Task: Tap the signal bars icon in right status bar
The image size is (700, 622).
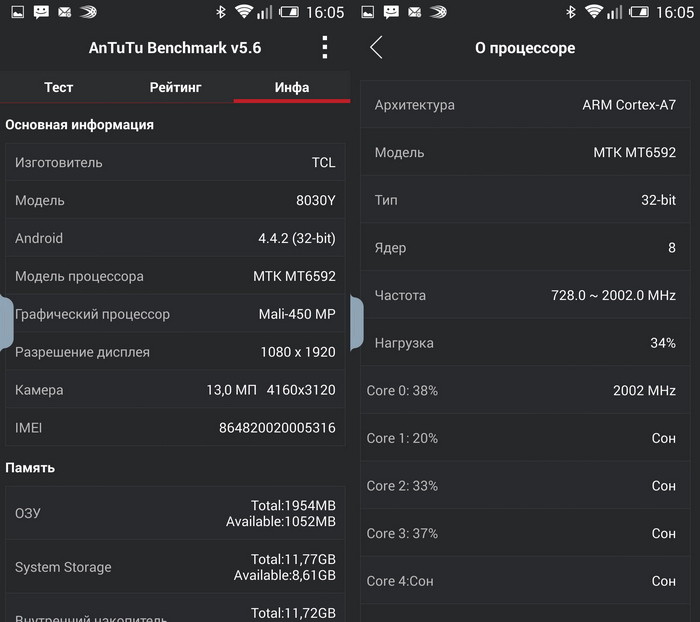Action: tap(614, 12)
